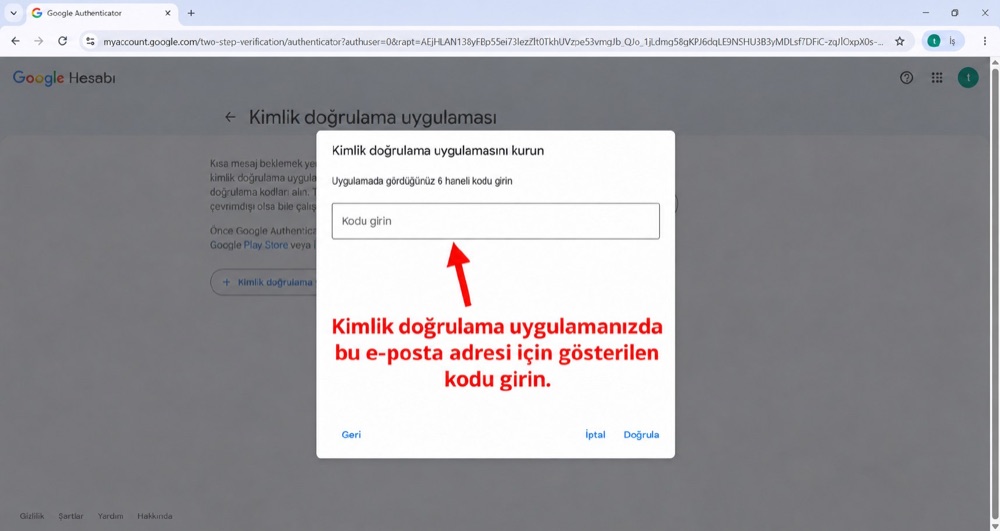Open site info icon in address bar
Screen dimensions: 1000x531
coord(91,41)
